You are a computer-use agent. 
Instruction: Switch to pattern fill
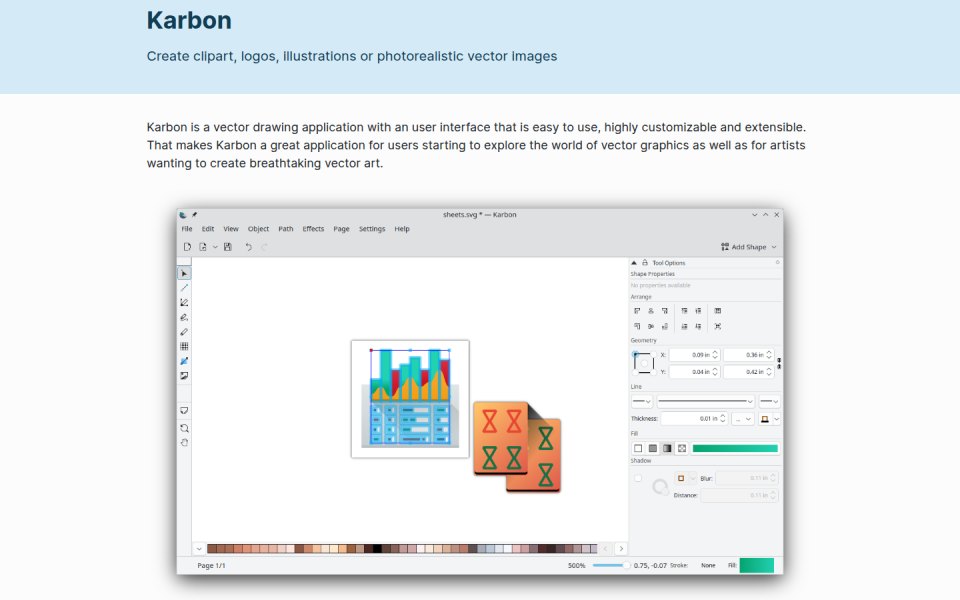click(682, 448)
